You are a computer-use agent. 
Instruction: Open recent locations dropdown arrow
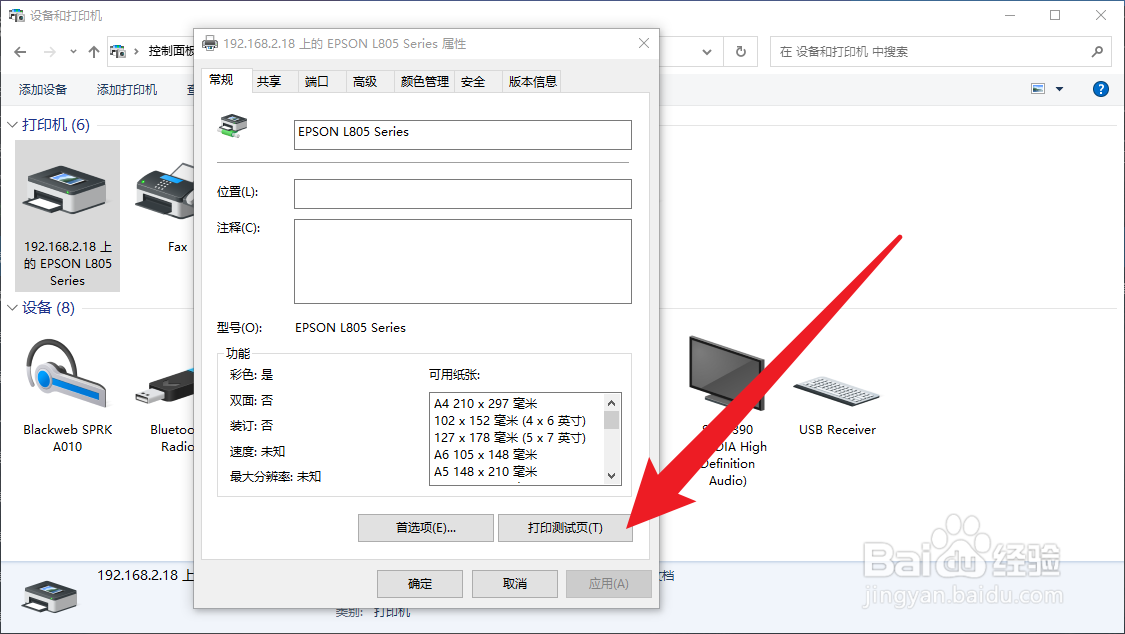(73, 52)
